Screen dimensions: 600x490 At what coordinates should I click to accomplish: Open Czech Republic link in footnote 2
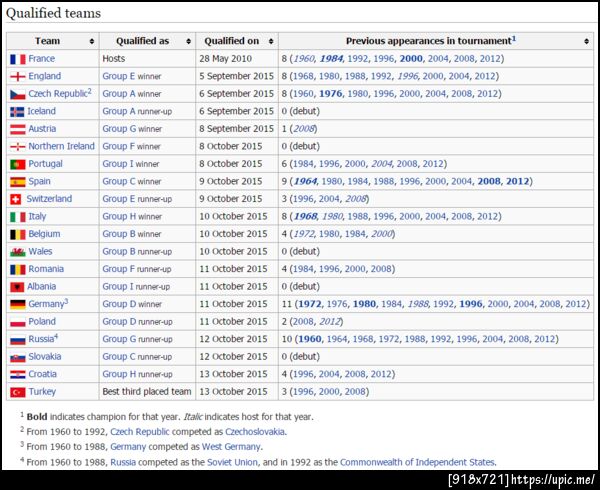coord(140,432)
